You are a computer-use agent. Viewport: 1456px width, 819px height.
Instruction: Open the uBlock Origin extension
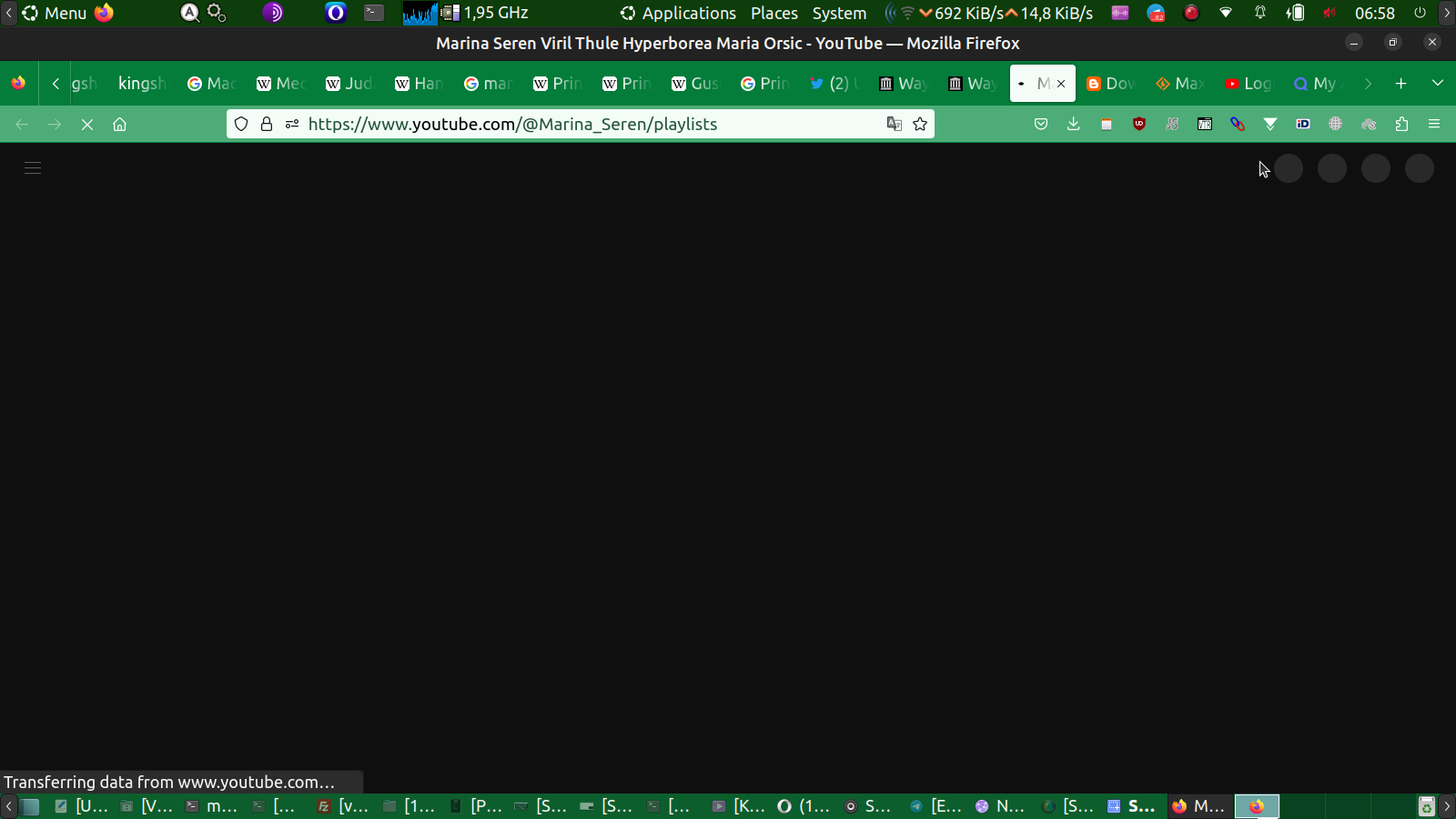[1139, 124]
